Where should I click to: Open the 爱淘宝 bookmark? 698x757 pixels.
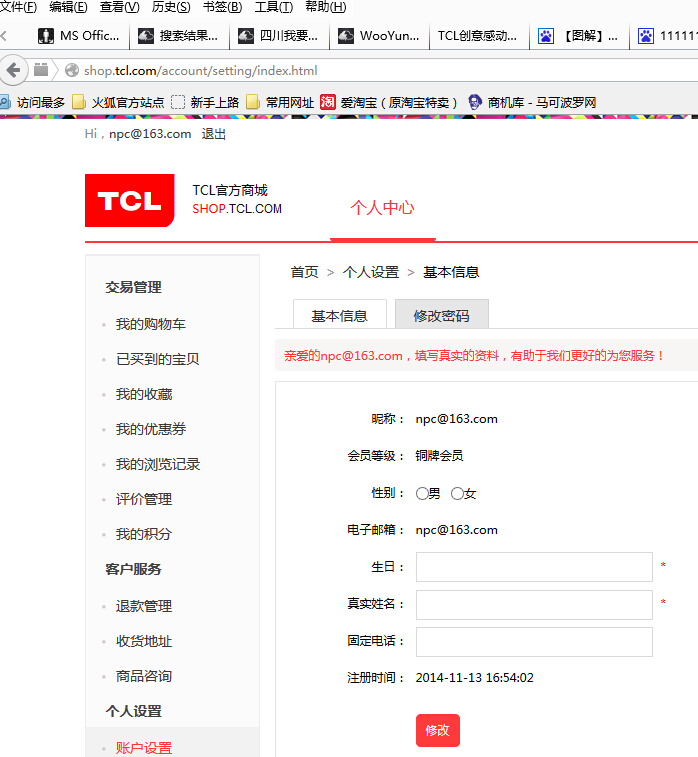click(389, 102)
